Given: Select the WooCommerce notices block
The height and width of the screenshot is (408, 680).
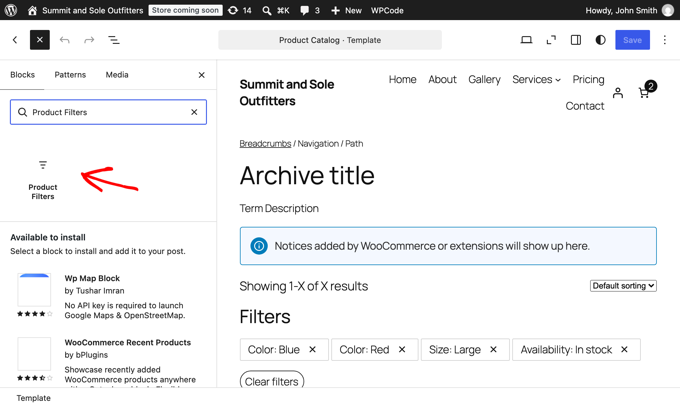Looking at the screenshot, I should coord(448,246).
